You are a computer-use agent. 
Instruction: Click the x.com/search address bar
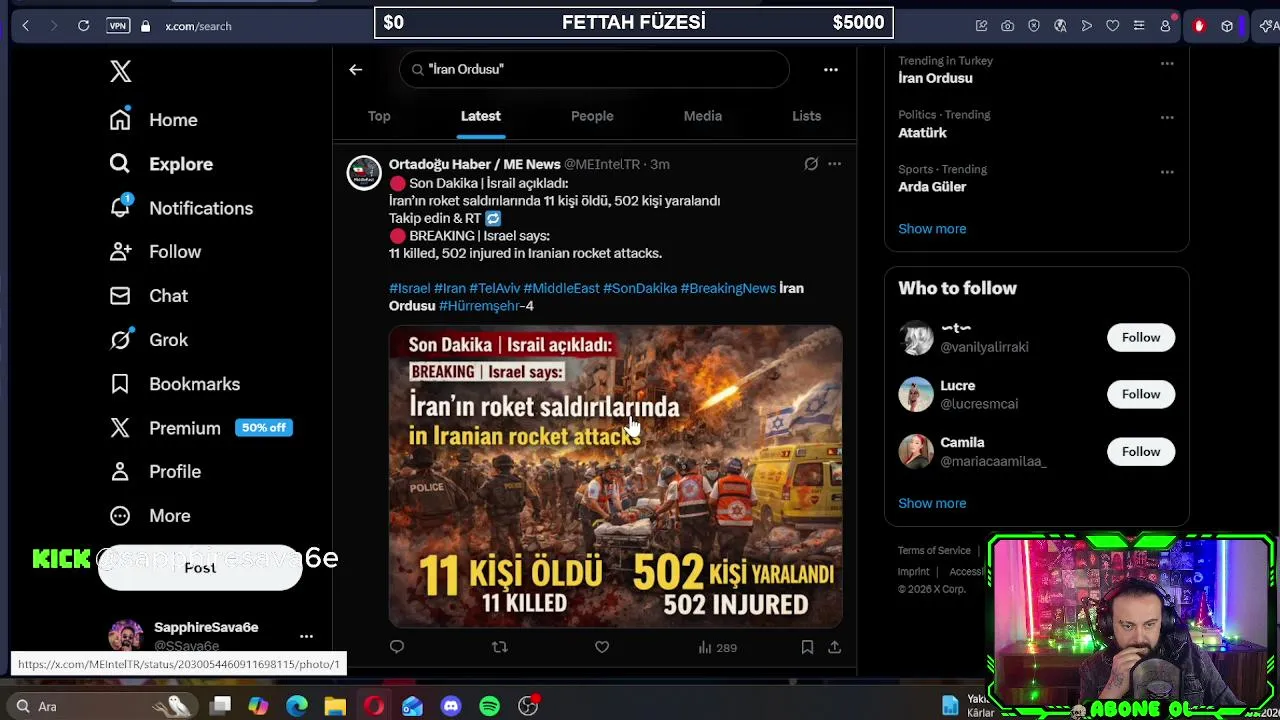pos(198,26)
